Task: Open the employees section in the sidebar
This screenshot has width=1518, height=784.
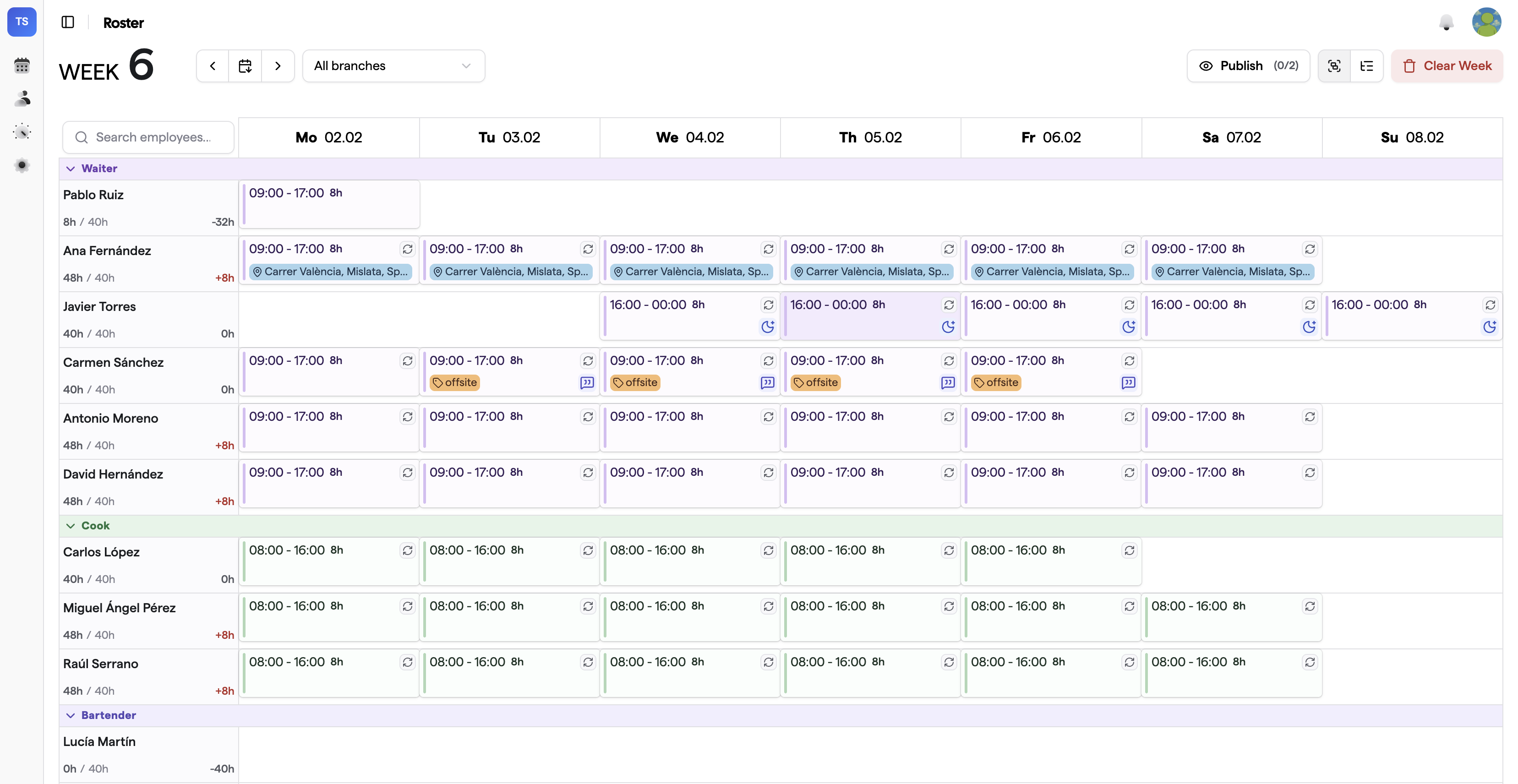Action: point(22,98)
